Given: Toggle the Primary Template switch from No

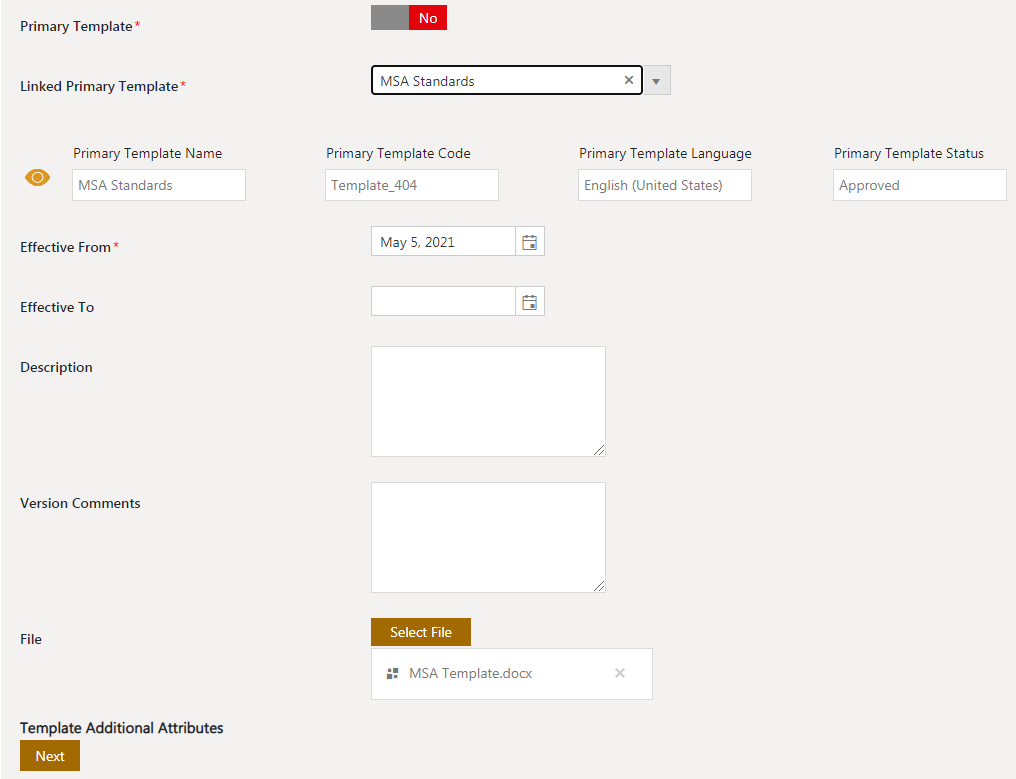Looking at the screenshot, I should click(409, 18).
